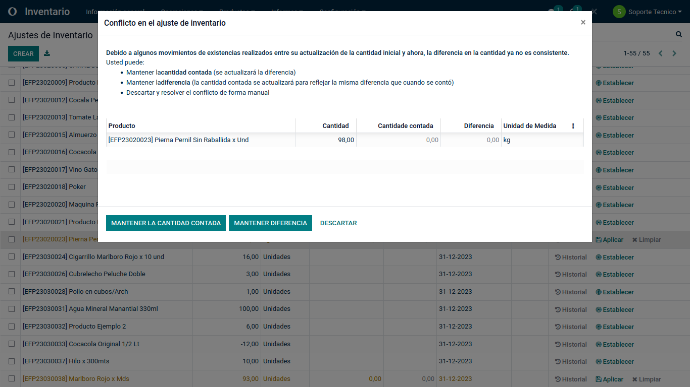Viewport: 690px width, 387px height.
Task: Click Establecer for EFP23020020 Maquina row
Action: coord(615,205)
